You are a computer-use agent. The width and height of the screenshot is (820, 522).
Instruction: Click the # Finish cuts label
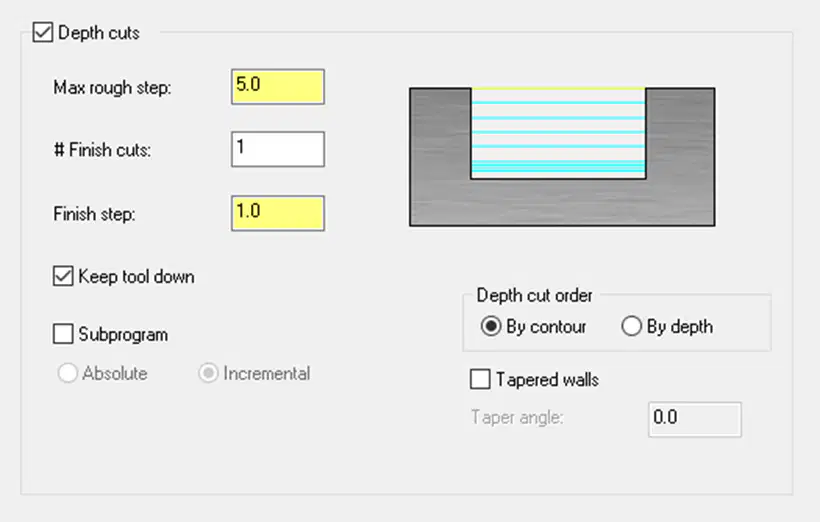(102, 150)
